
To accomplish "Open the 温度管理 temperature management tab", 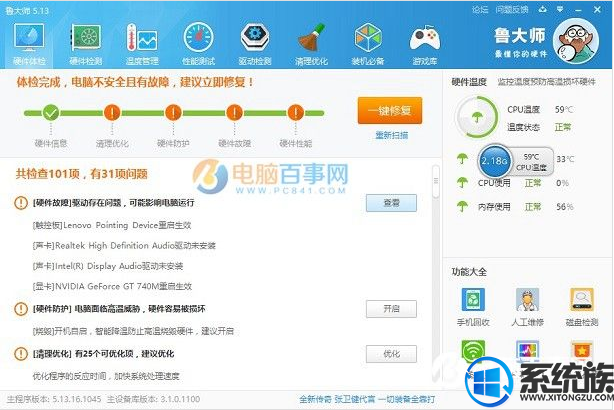I will coord(142,44).
